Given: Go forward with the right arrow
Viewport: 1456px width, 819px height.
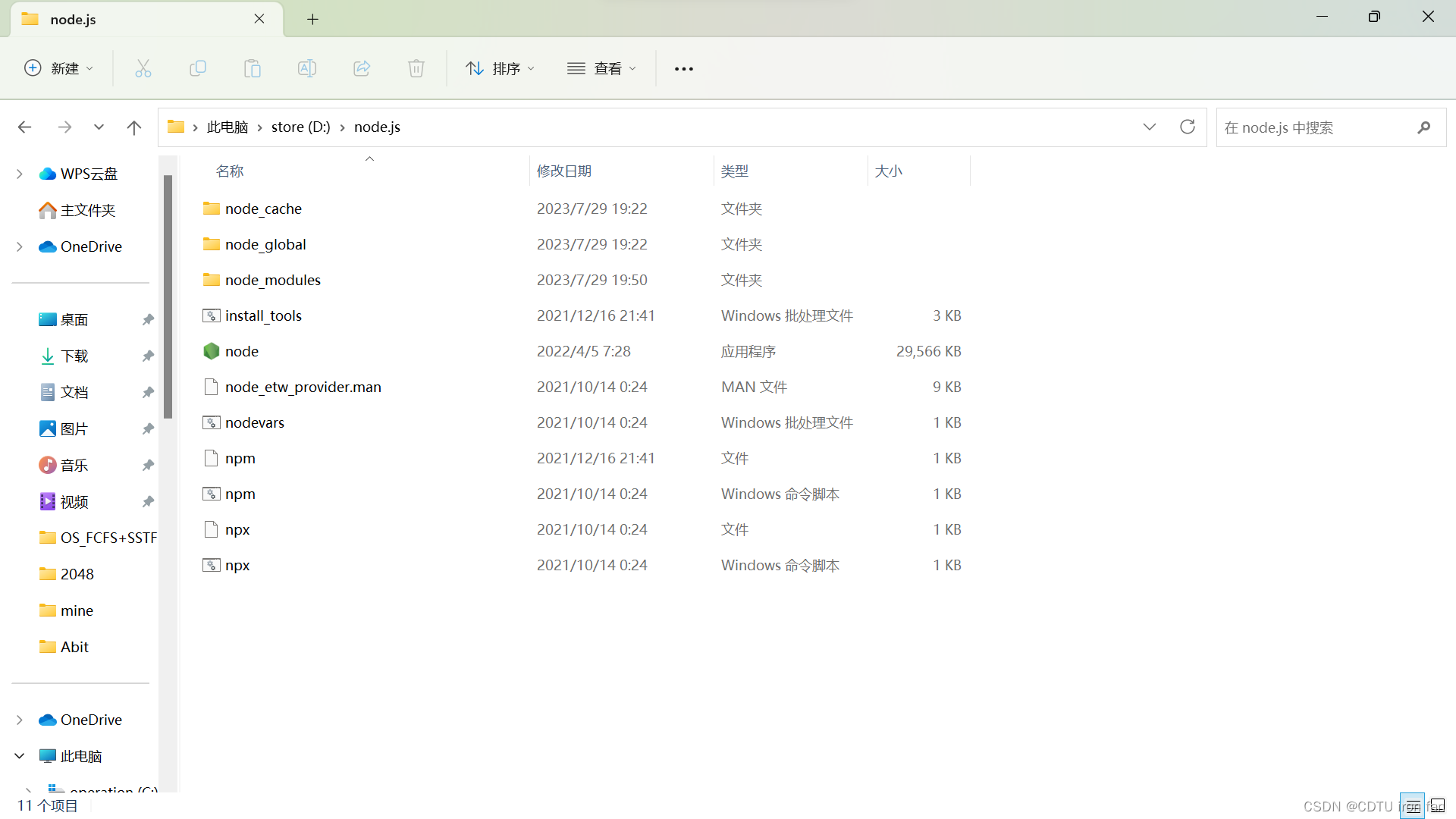Looking at the screenshot, I should tap(65, 127).
